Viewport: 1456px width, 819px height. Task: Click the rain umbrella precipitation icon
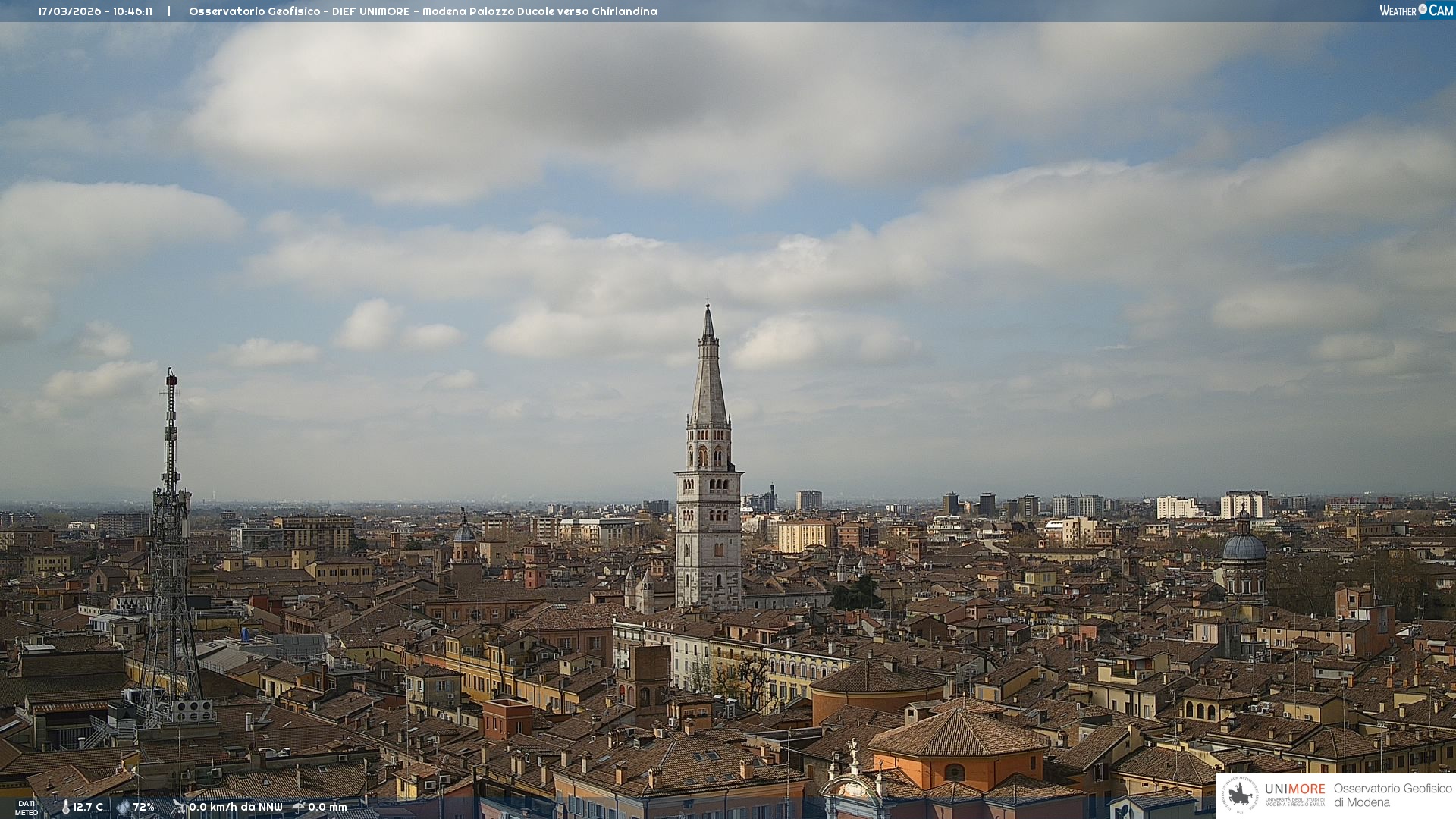(299, 808)
